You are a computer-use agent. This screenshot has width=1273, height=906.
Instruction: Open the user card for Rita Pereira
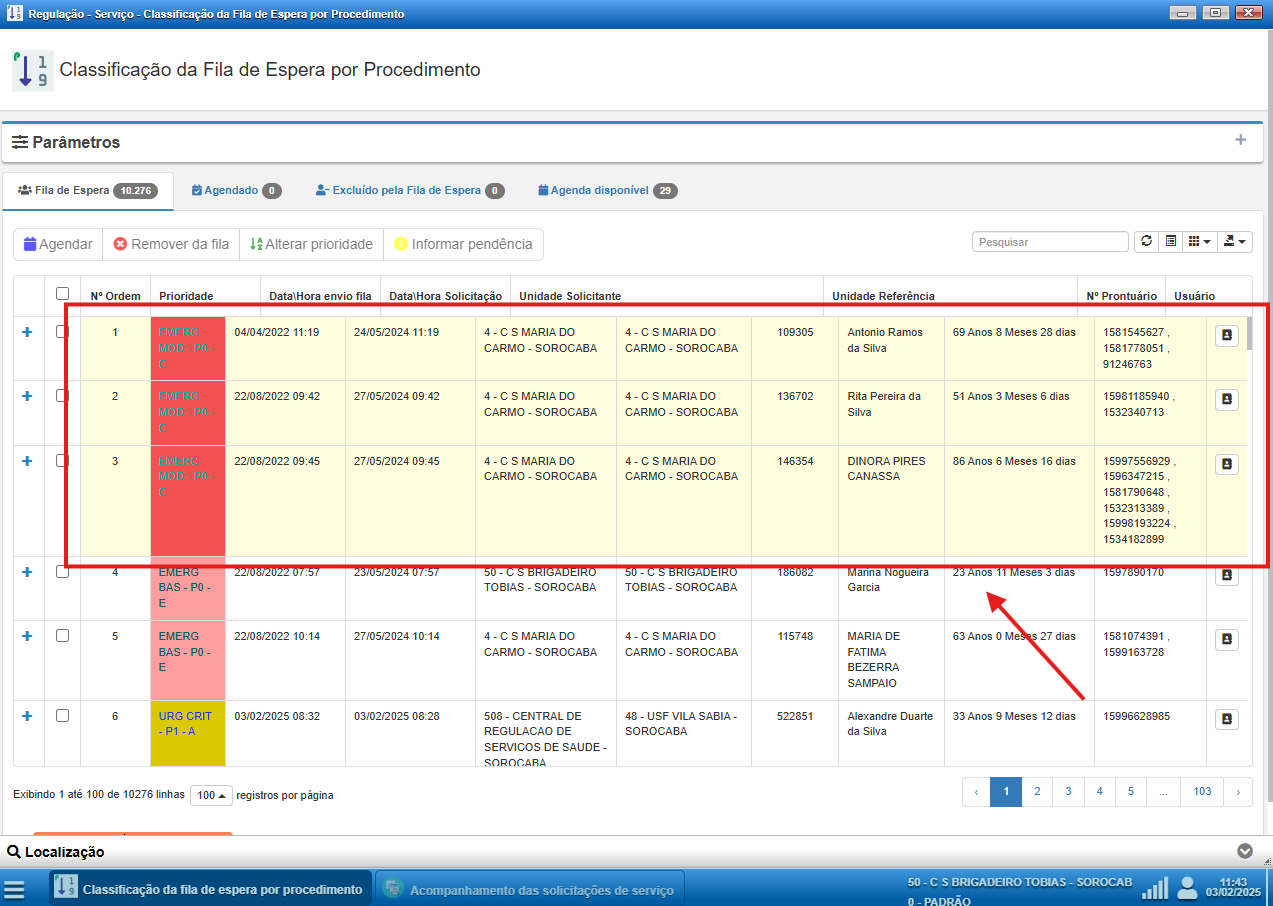click(x=1227, y=400)
